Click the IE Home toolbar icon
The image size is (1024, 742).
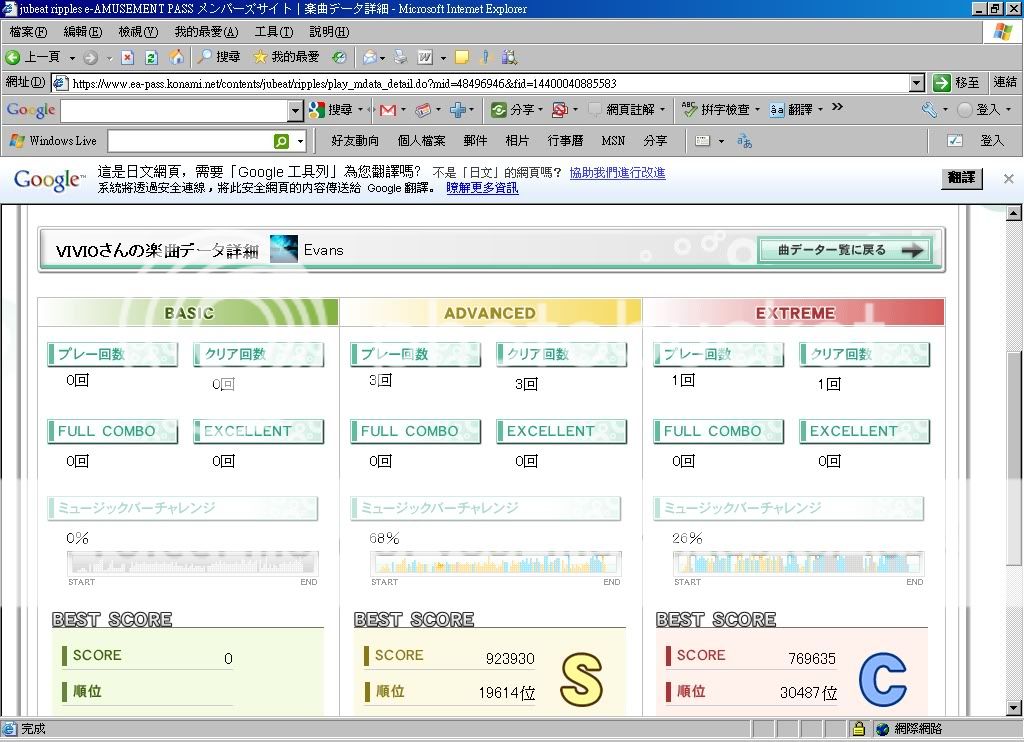pos(176,57)
